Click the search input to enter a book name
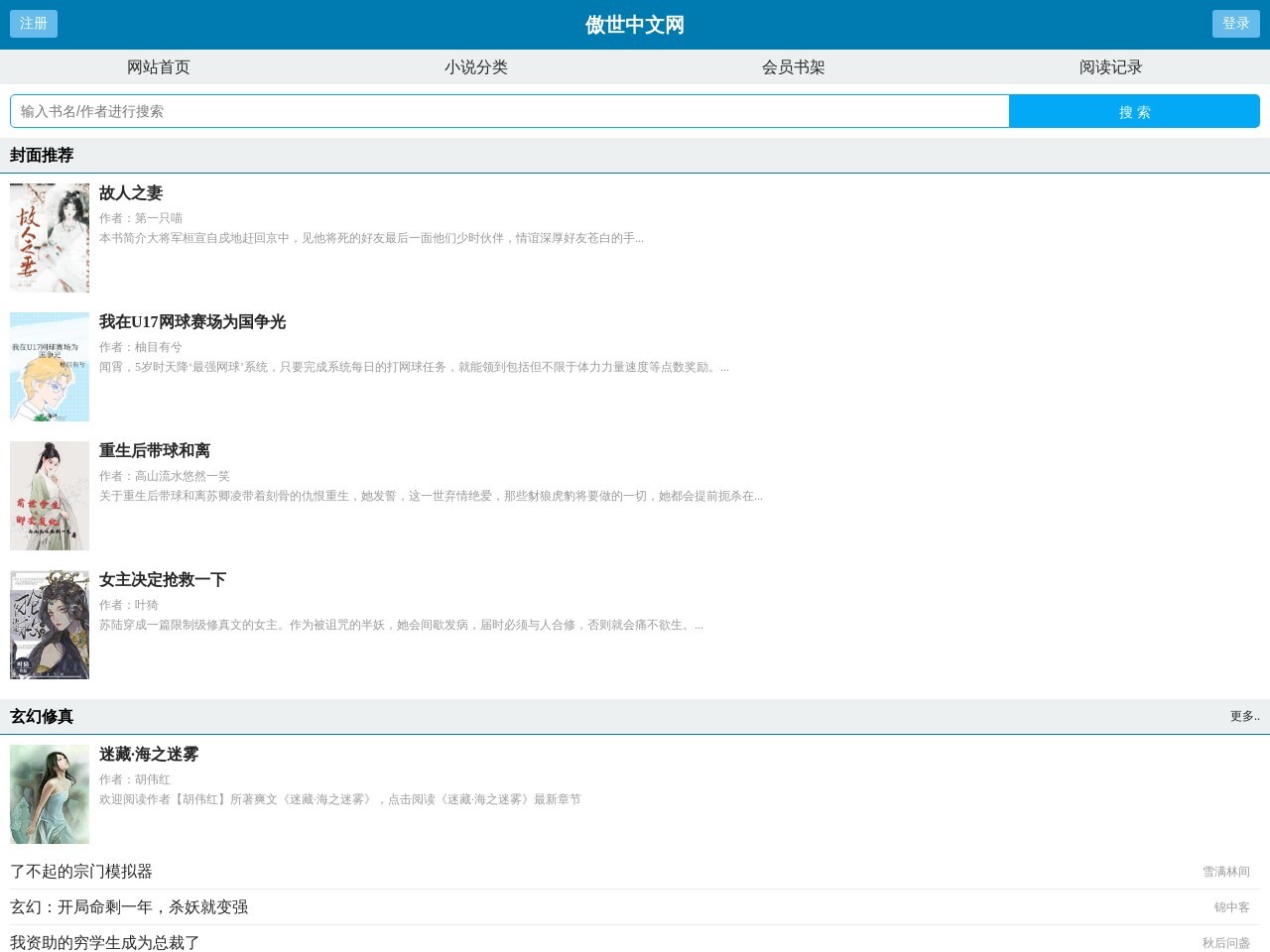The height and width of the screenshot is (952, 1270). (x=397, y=111)
